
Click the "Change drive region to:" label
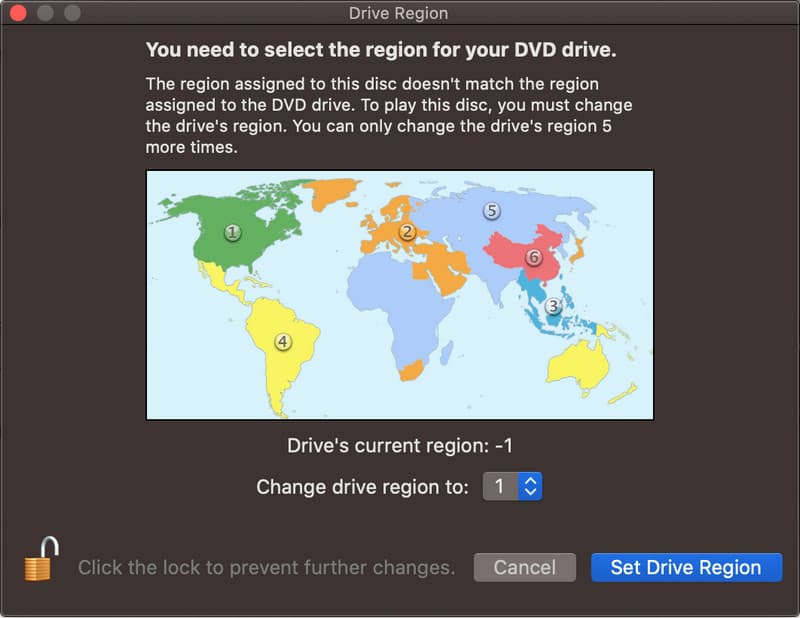pos(363,487)
